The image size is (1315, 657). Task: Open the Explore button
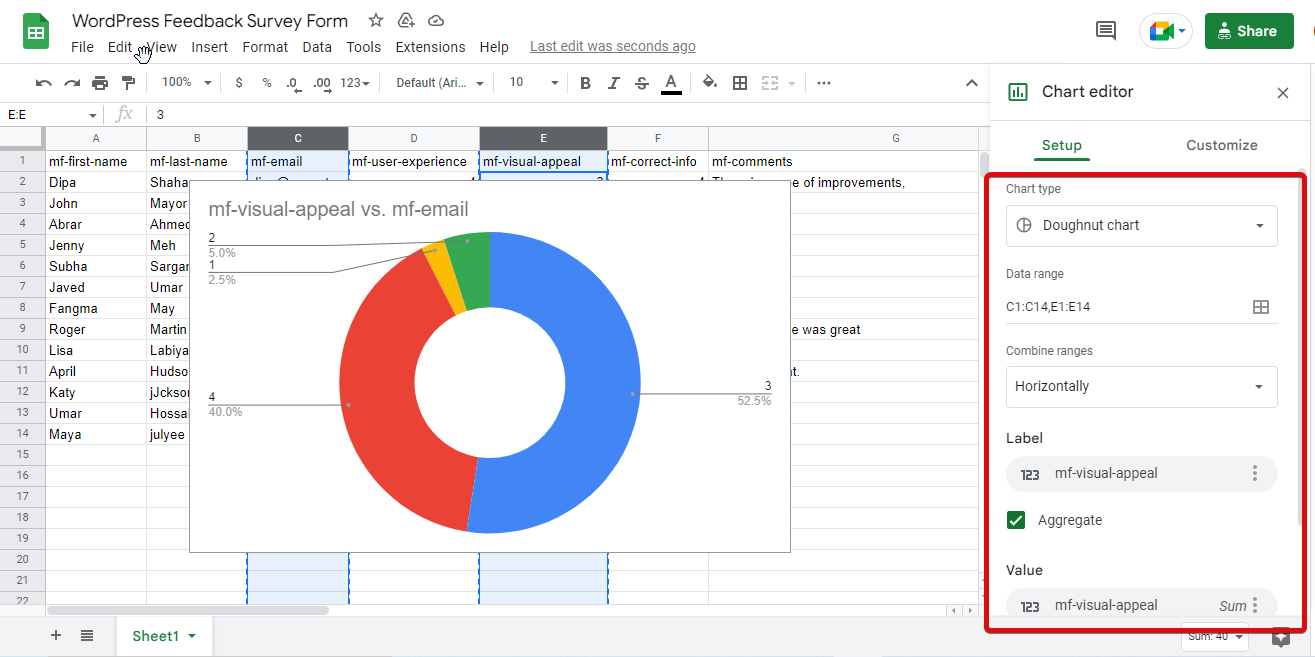(x=1280, y=637)
